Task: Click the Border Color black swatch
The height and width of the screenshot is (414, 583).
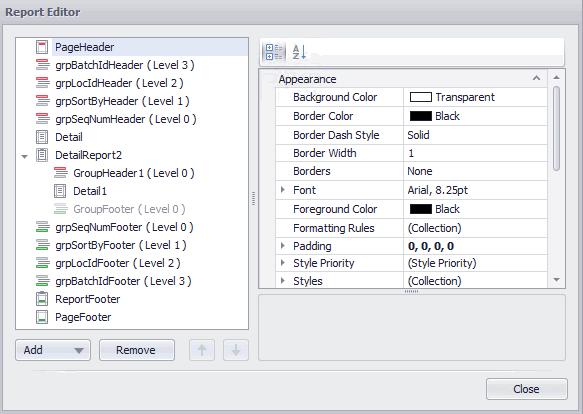Action: click(421, 116)
